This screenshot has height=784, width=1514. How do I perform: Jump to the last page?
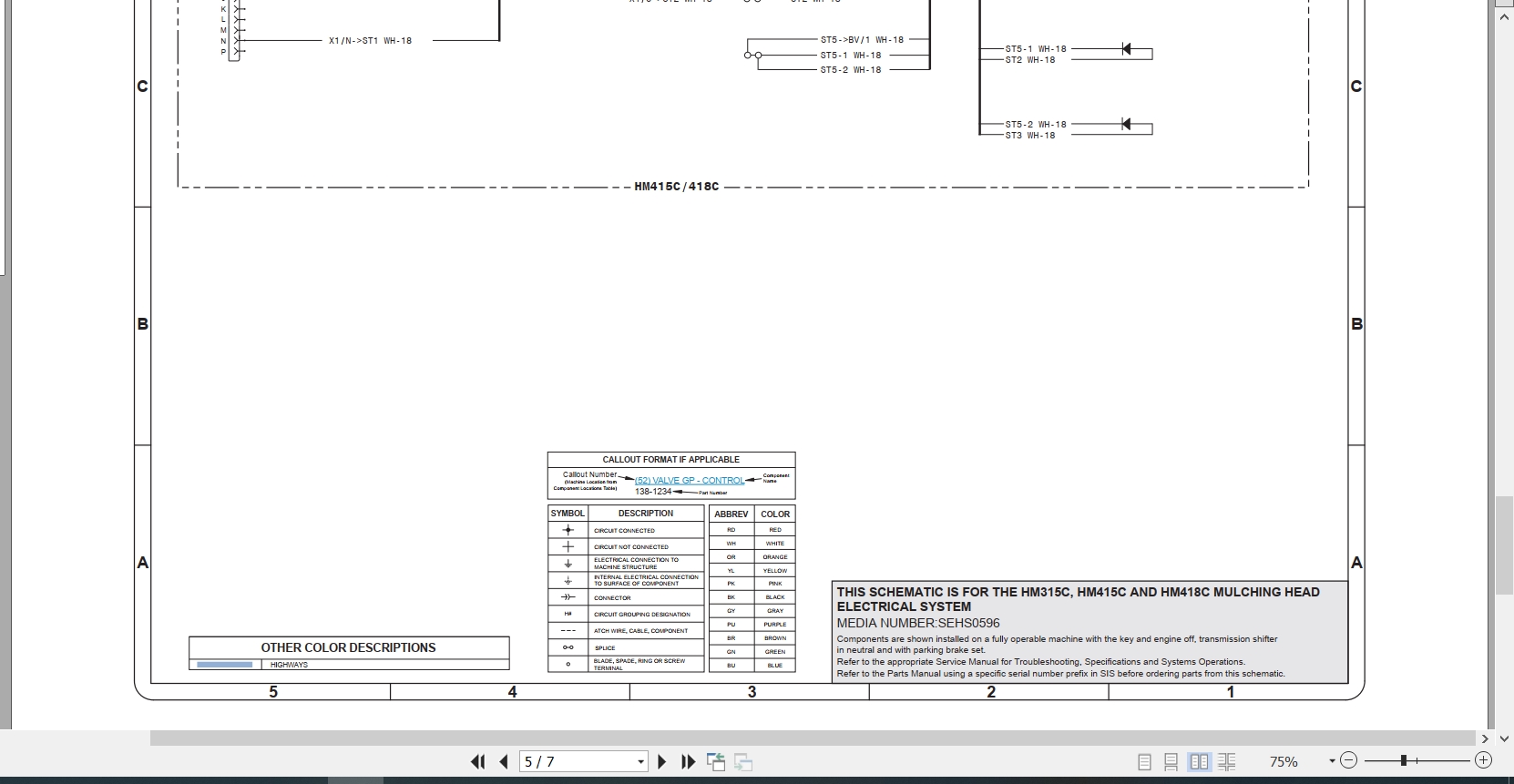[x=689, y=761]
